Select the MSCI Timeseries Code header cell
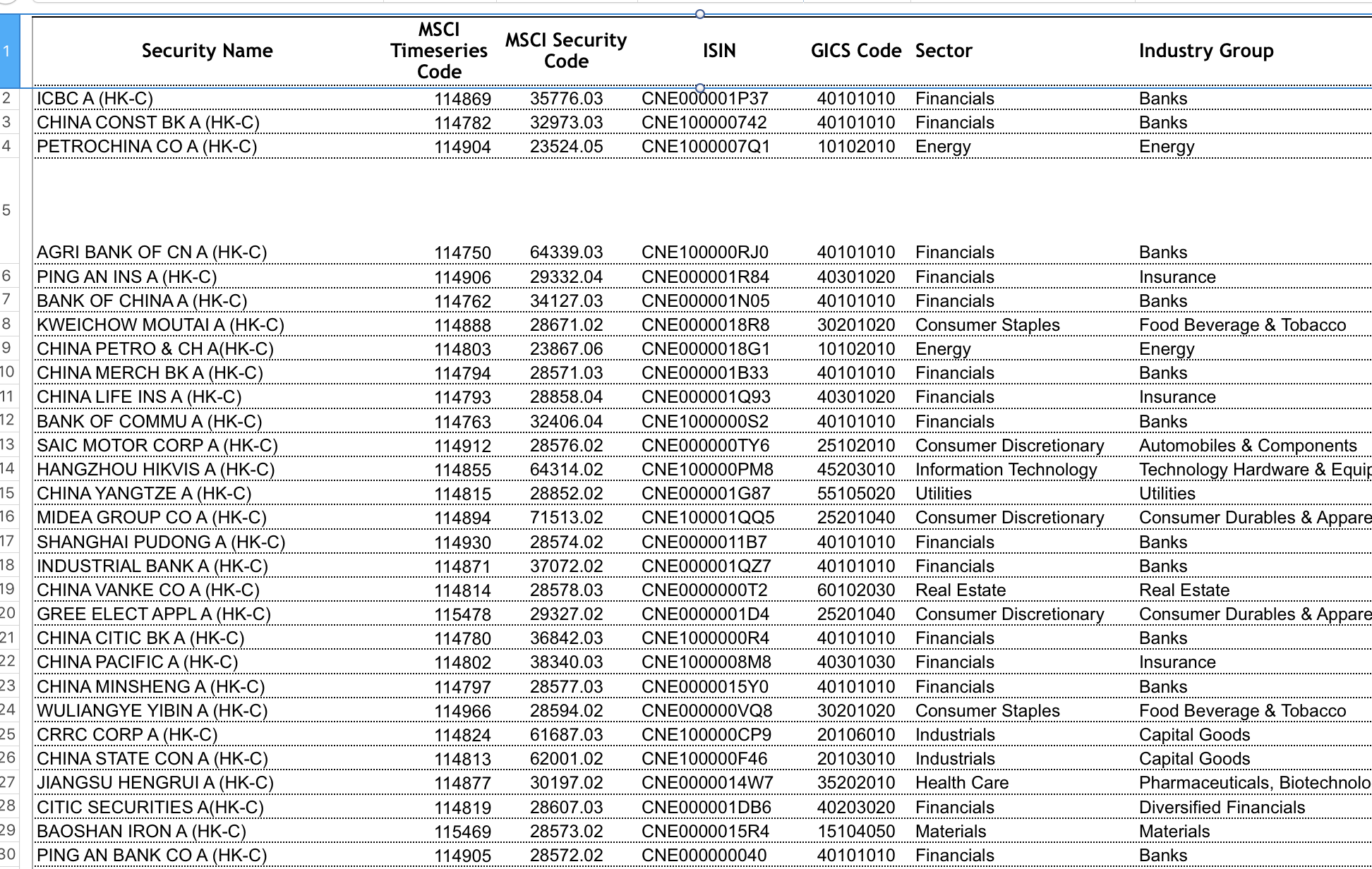The image size is (1372, 869). pos(439,51)
